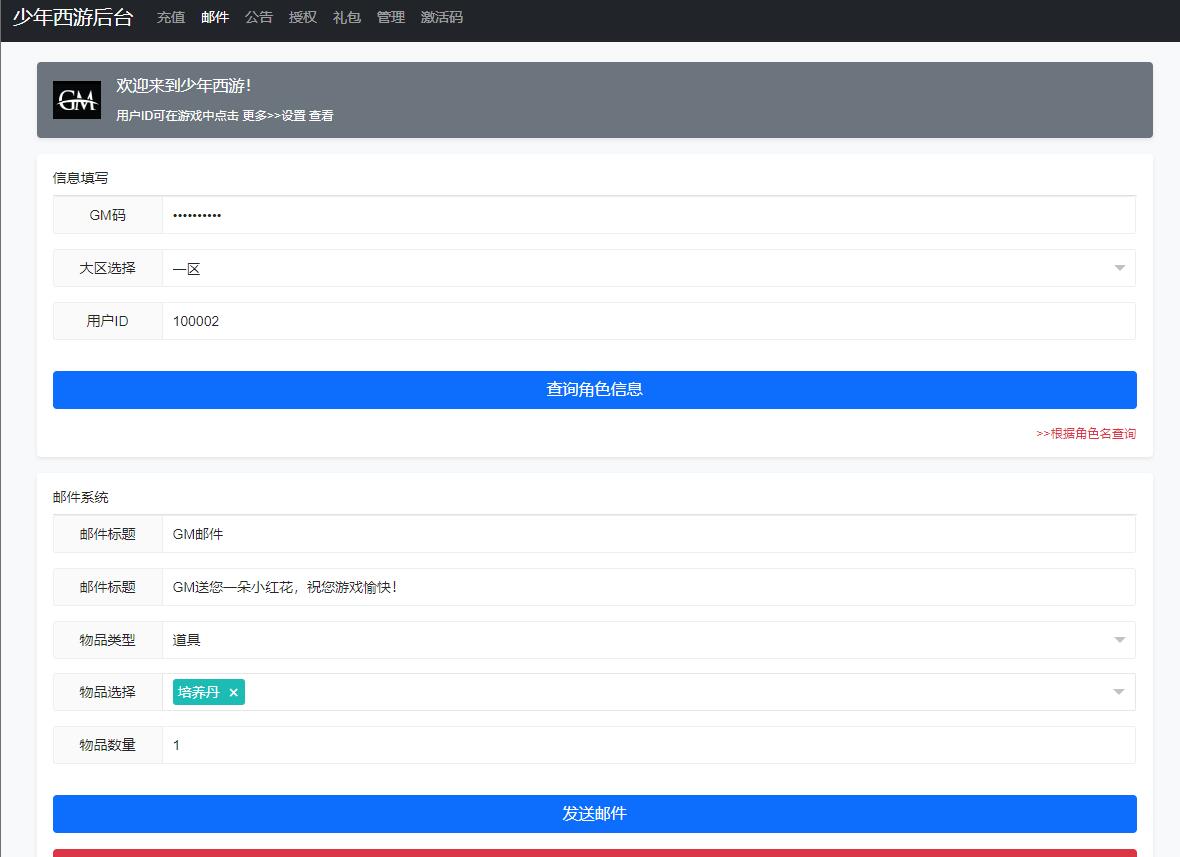The image size is (1180, 857).
Task: Go to the 授权 nav tab
Action: [x=303, y=17]
